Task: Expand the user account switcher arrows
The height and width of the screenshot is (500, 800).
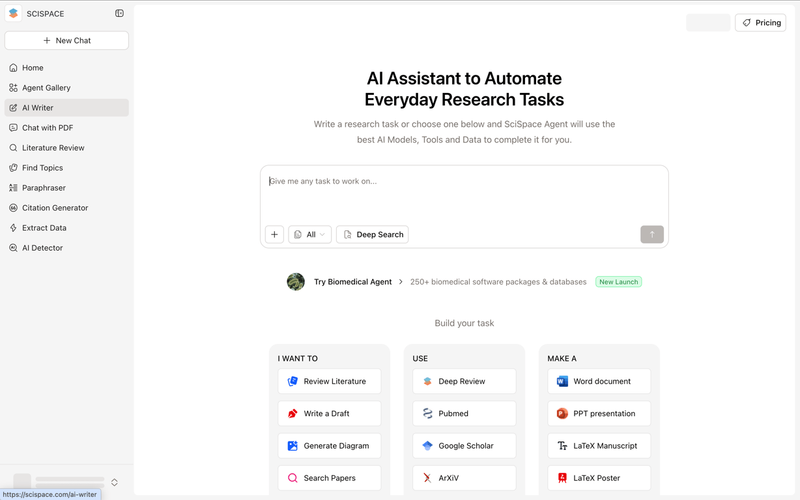Action: click(114, 482)
